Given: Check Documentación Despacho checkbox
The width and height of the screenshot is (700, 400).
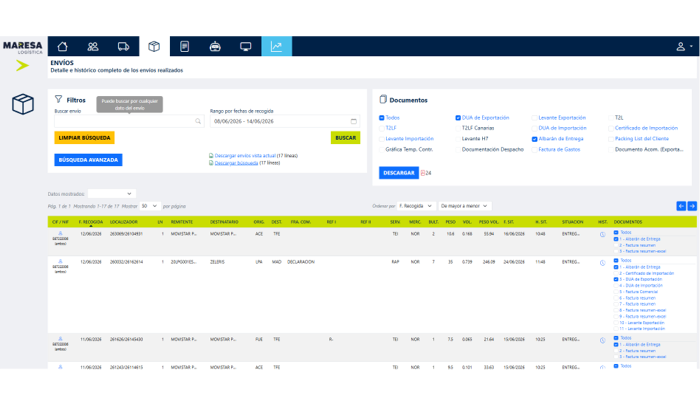Looking at the screenshot, I should 458,150.
